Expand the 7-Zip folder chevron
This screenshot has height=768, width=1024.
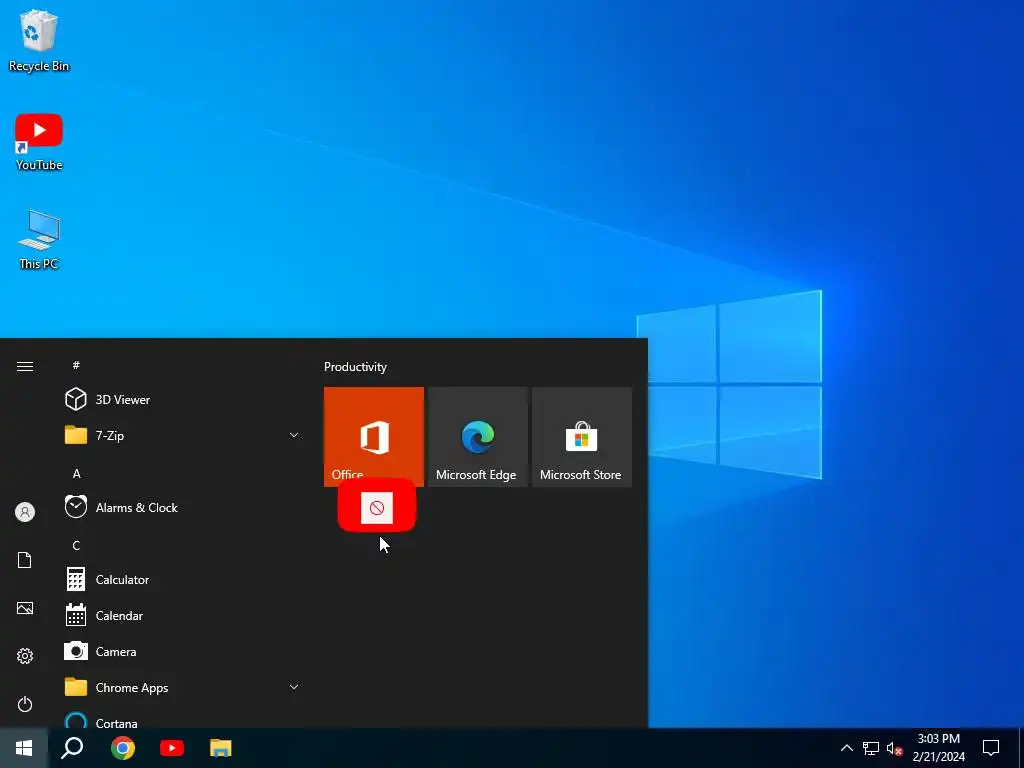coord(294,435)
